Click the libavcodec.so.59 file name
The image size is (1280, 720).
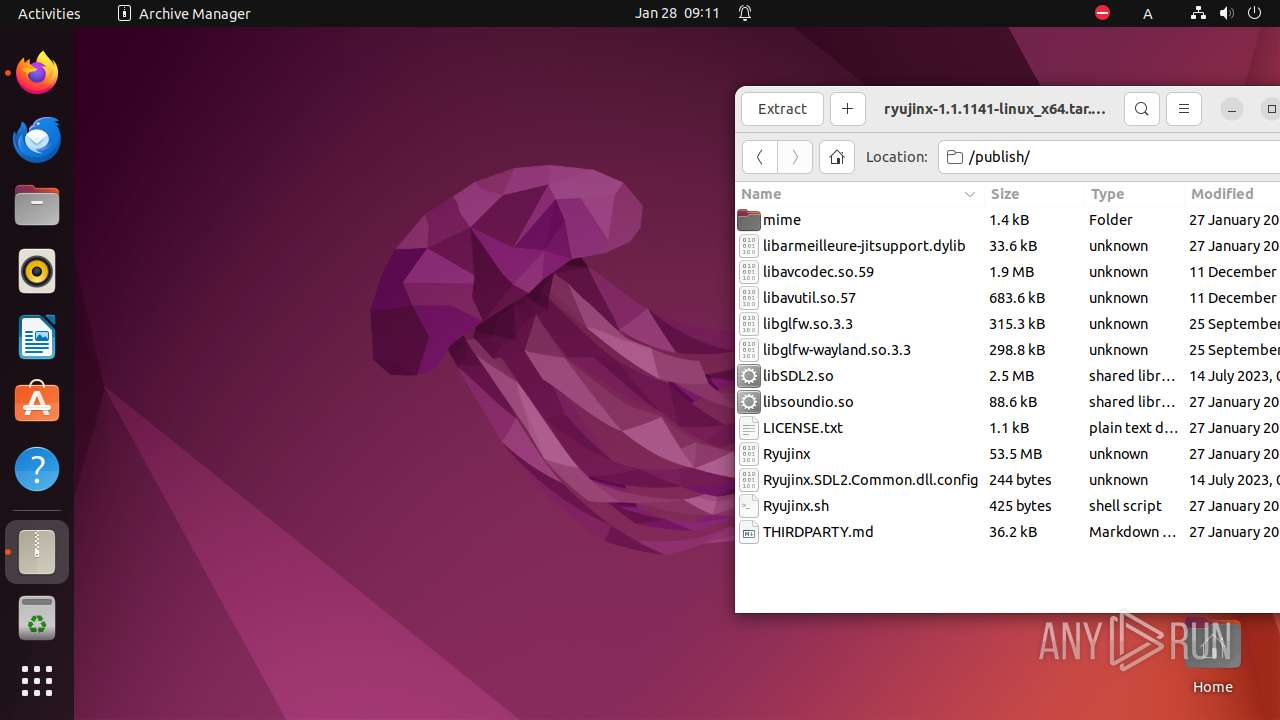coord(818,272)
